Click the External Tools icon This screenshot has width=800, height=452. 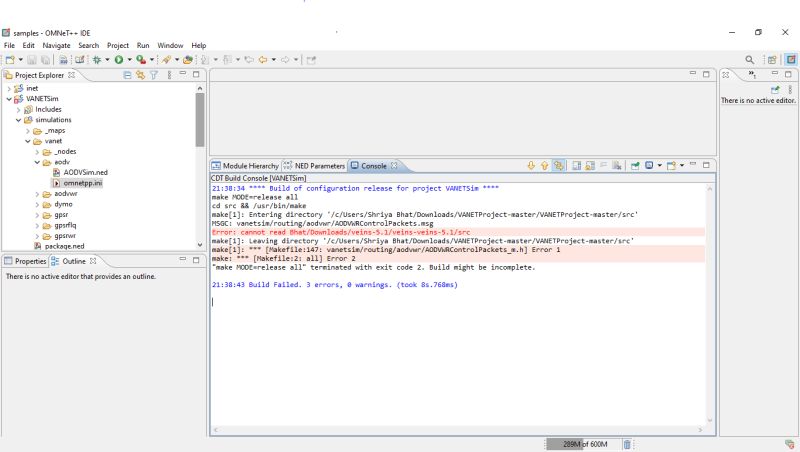tap(166, 60)
